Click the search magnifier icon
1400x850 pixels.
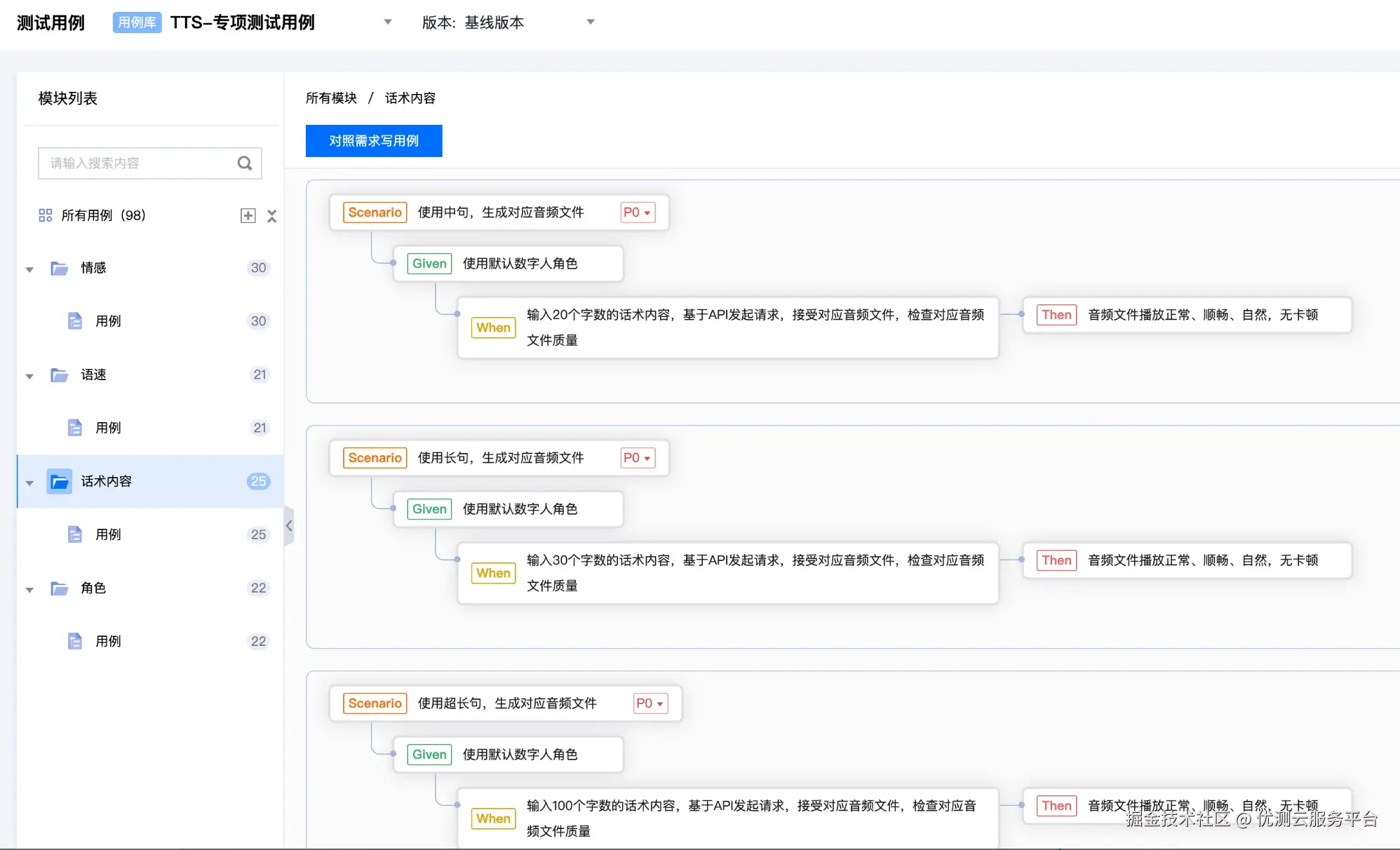pos(244,163)
